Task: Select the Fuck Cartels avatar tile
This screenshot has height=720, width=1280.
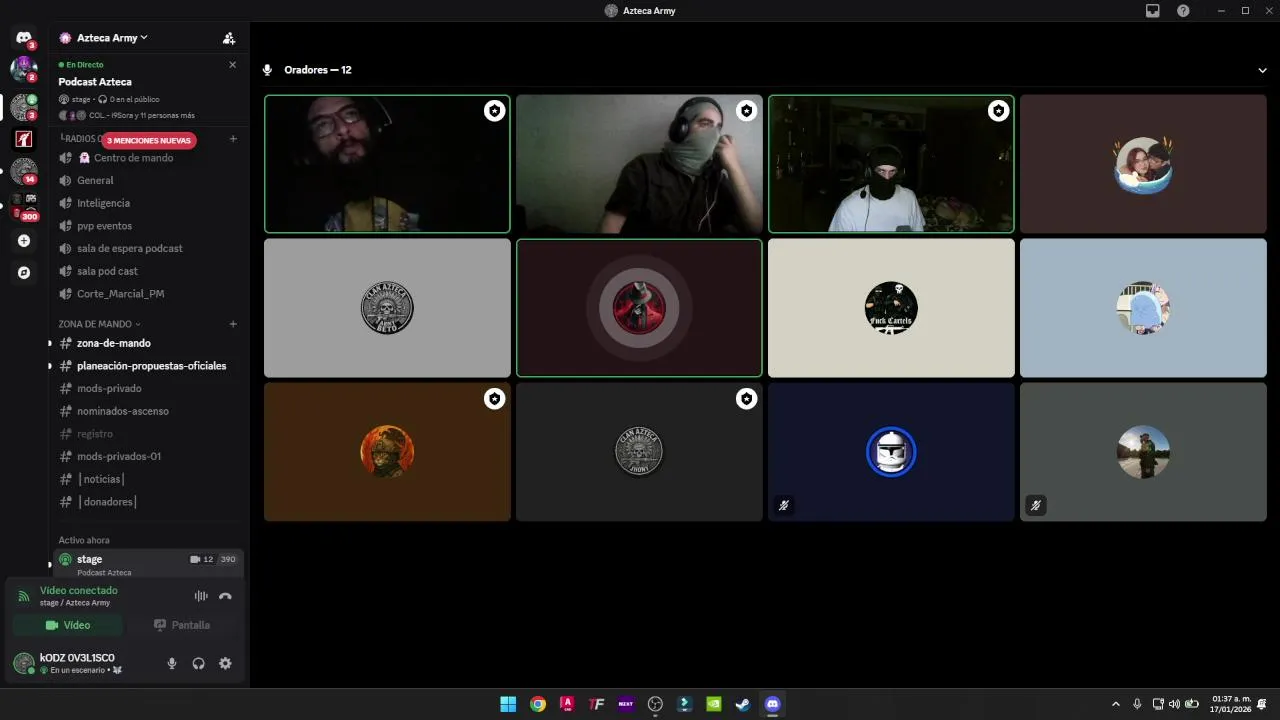Action: [x=891, y=308]
